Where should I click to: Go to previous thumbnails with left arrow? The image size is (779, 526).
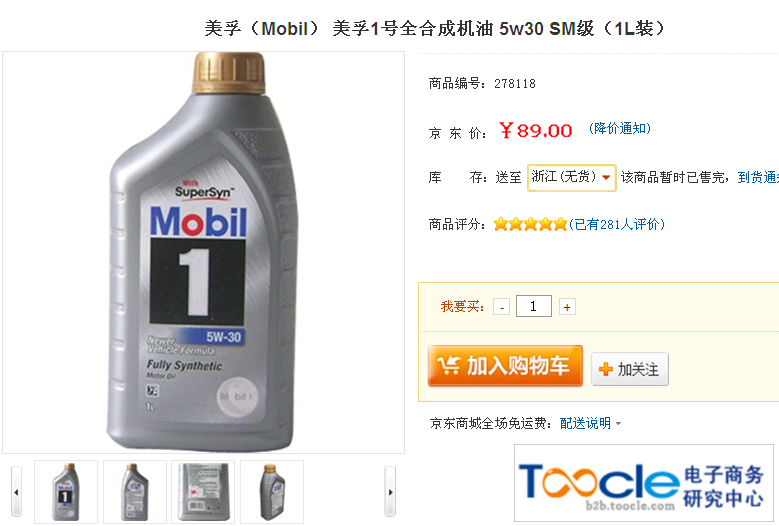[x=16, y=492]
